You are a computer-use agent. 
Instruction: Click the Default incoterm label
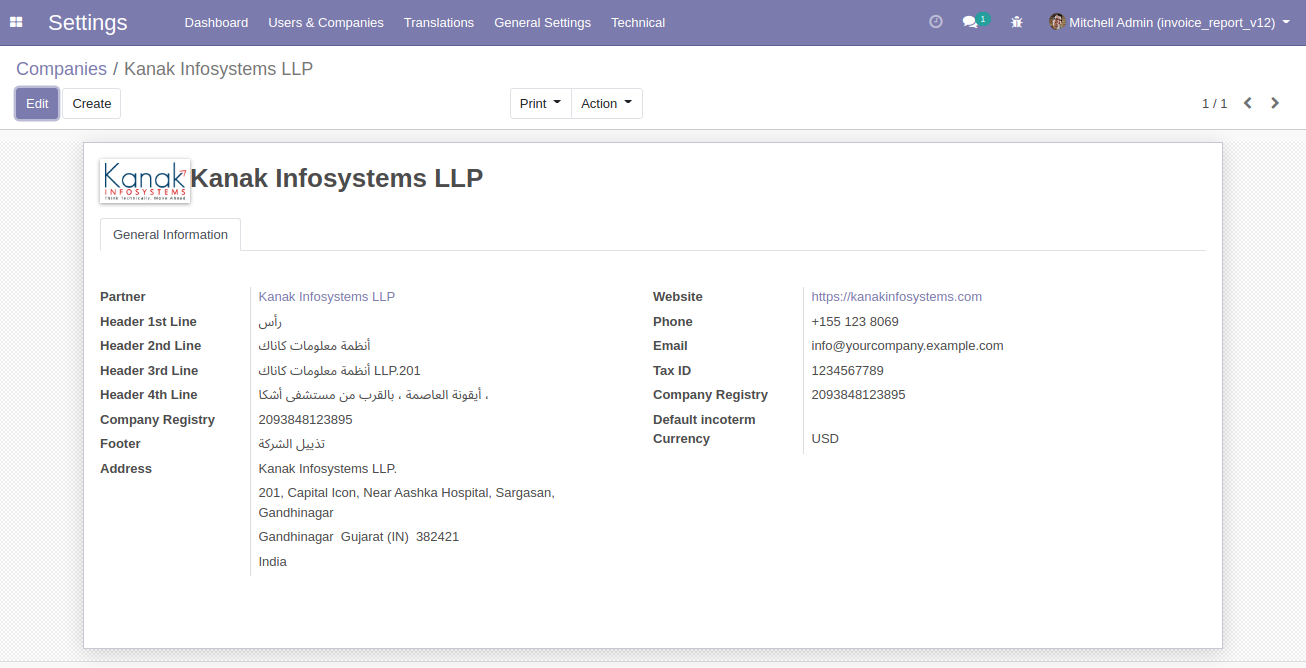704,420
